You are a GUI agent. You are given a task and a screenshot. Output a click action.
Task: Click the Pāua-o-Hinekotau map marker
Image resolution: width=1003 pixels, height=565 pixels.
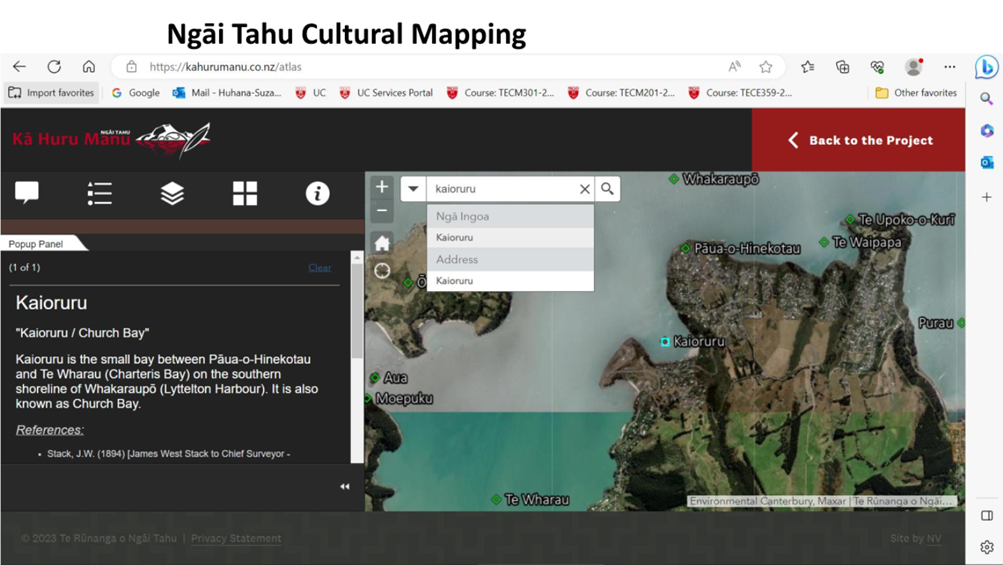click(x=685, y=248)
